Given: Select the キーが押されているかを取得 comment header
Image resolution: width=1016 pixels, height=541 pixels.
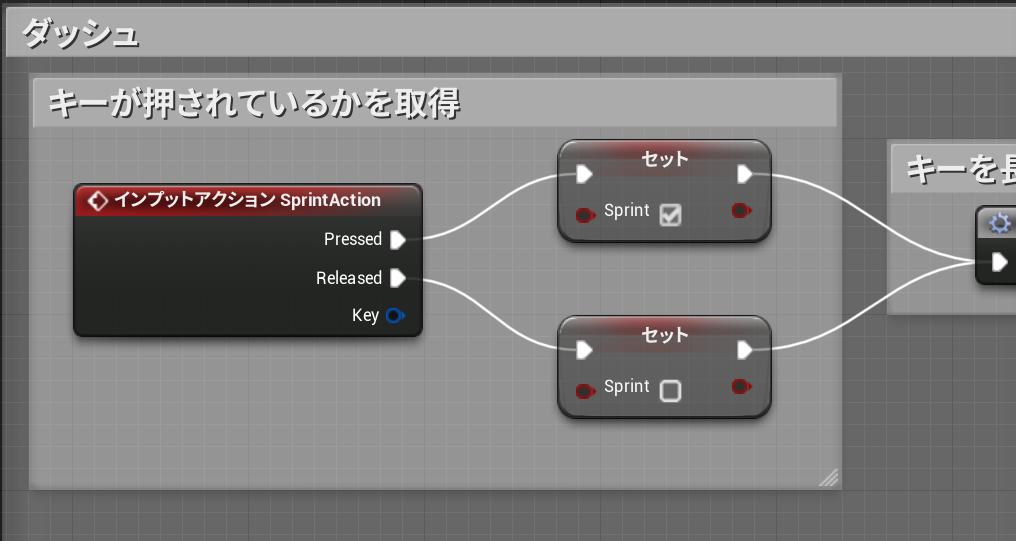Looking at the screenshot, I should pyautogui.click(x=435, y=103).
